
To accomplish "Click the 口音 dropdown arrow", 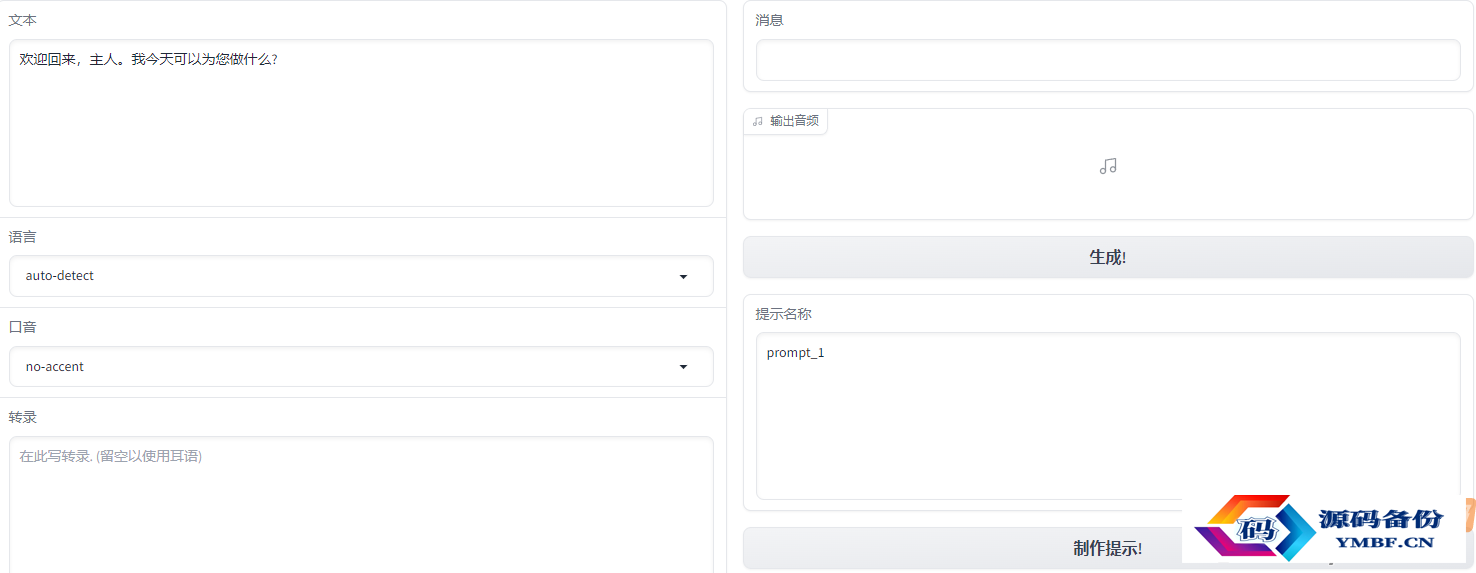I will (x=683, y=367).
